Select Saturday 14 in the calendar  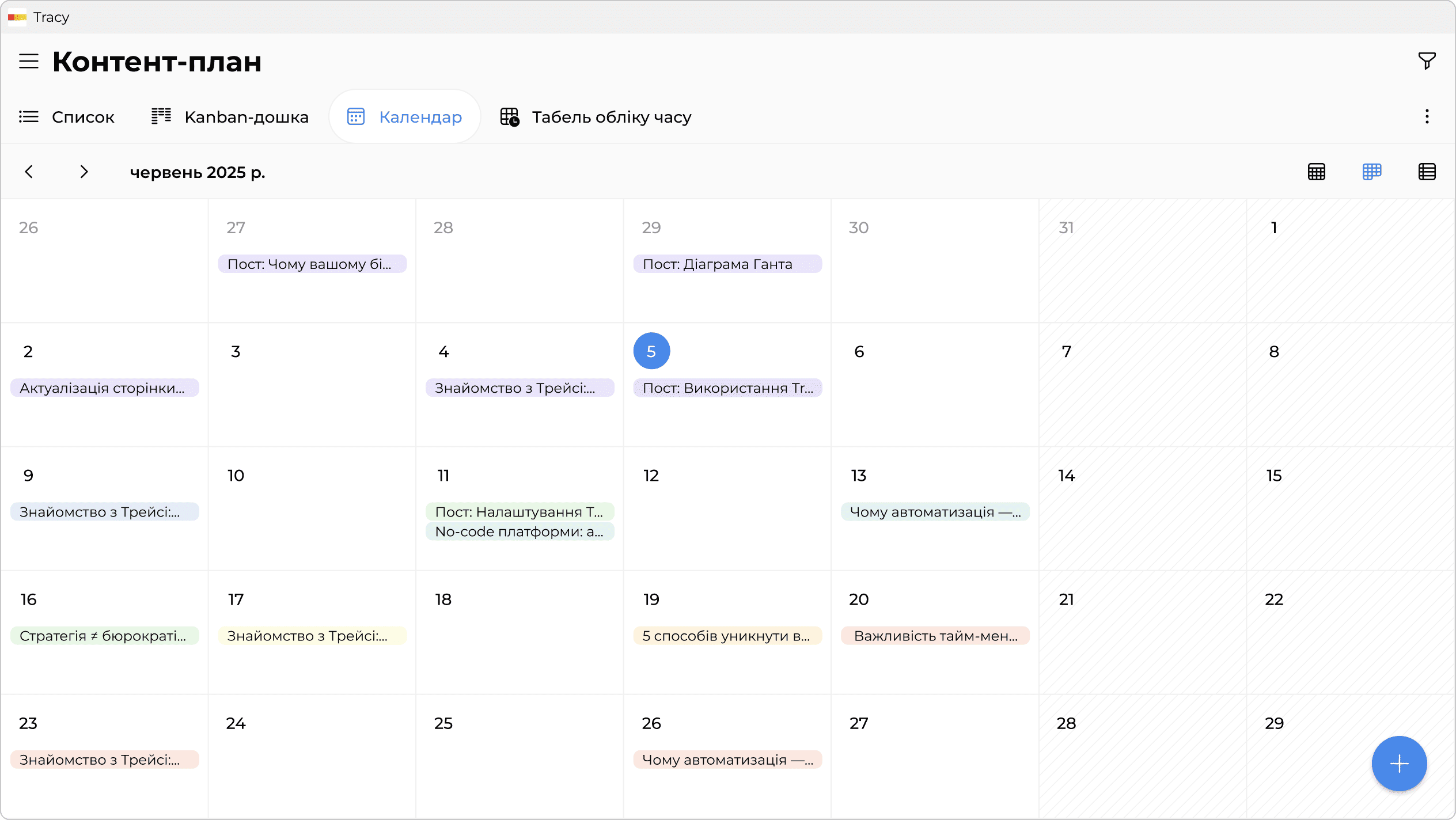[1066, 475]
